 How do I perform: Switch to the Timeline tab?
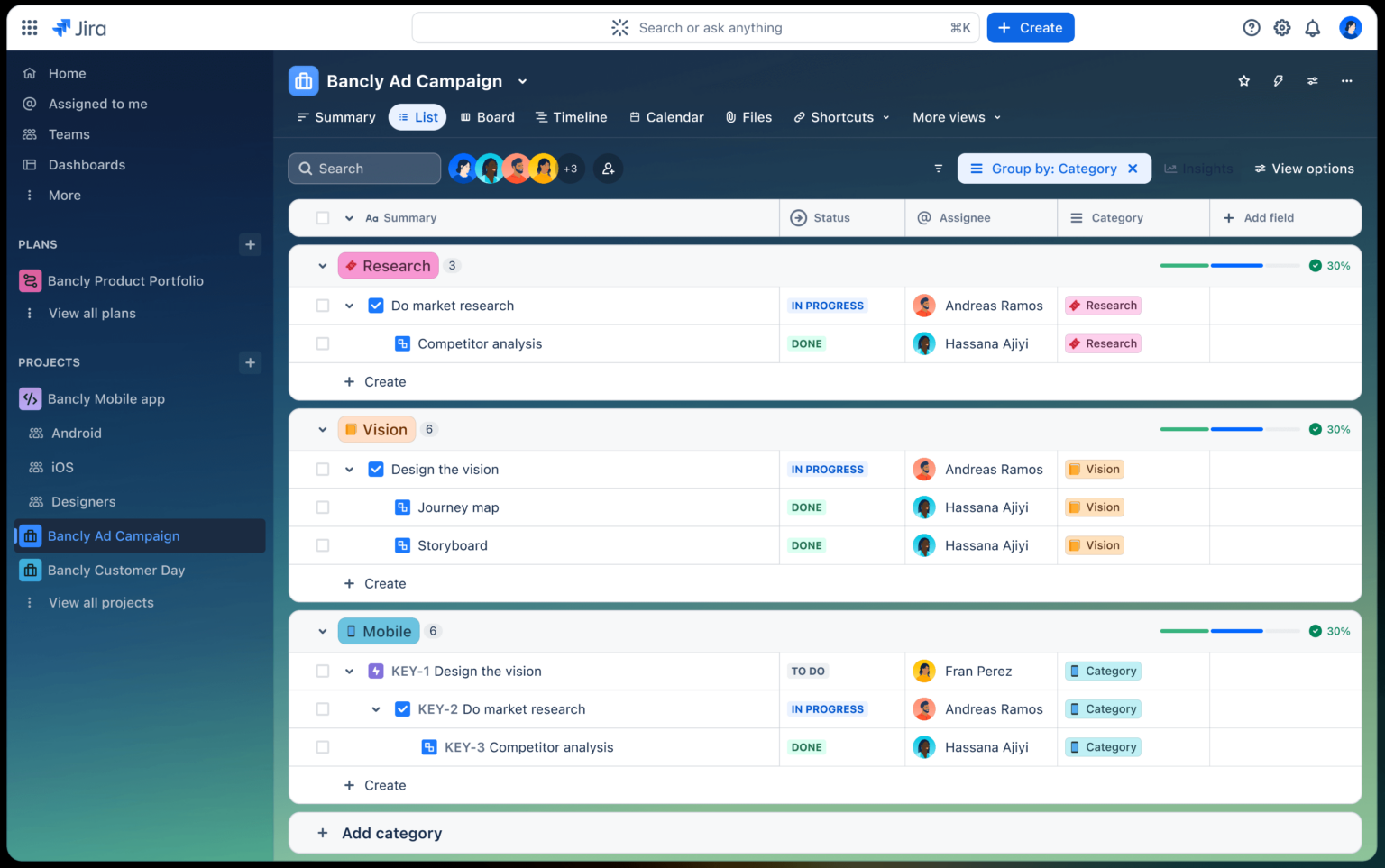[x=570, y=117]
